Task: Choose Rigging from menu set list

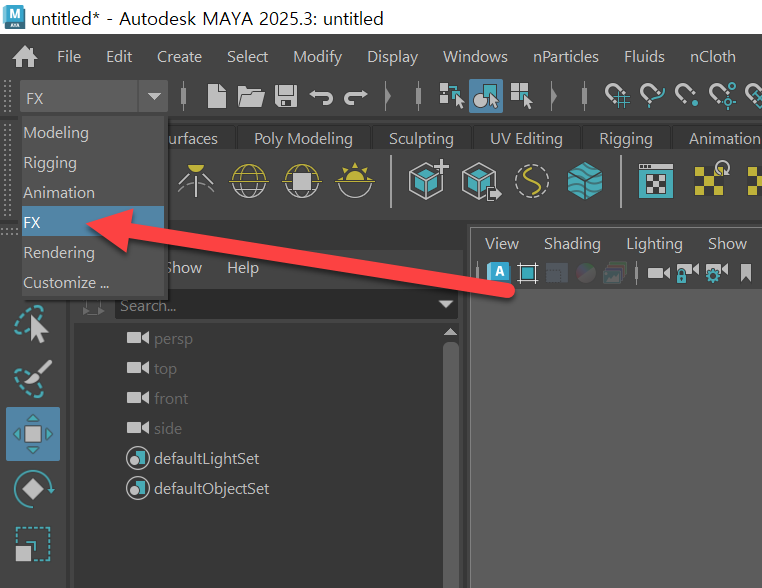Action: [x=93, y=163]
